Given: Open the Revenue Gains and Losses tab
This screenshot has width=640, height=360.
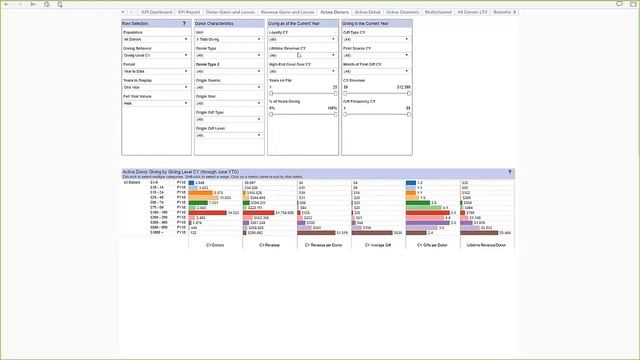Looking at the screenshot, I should [287, 12].
